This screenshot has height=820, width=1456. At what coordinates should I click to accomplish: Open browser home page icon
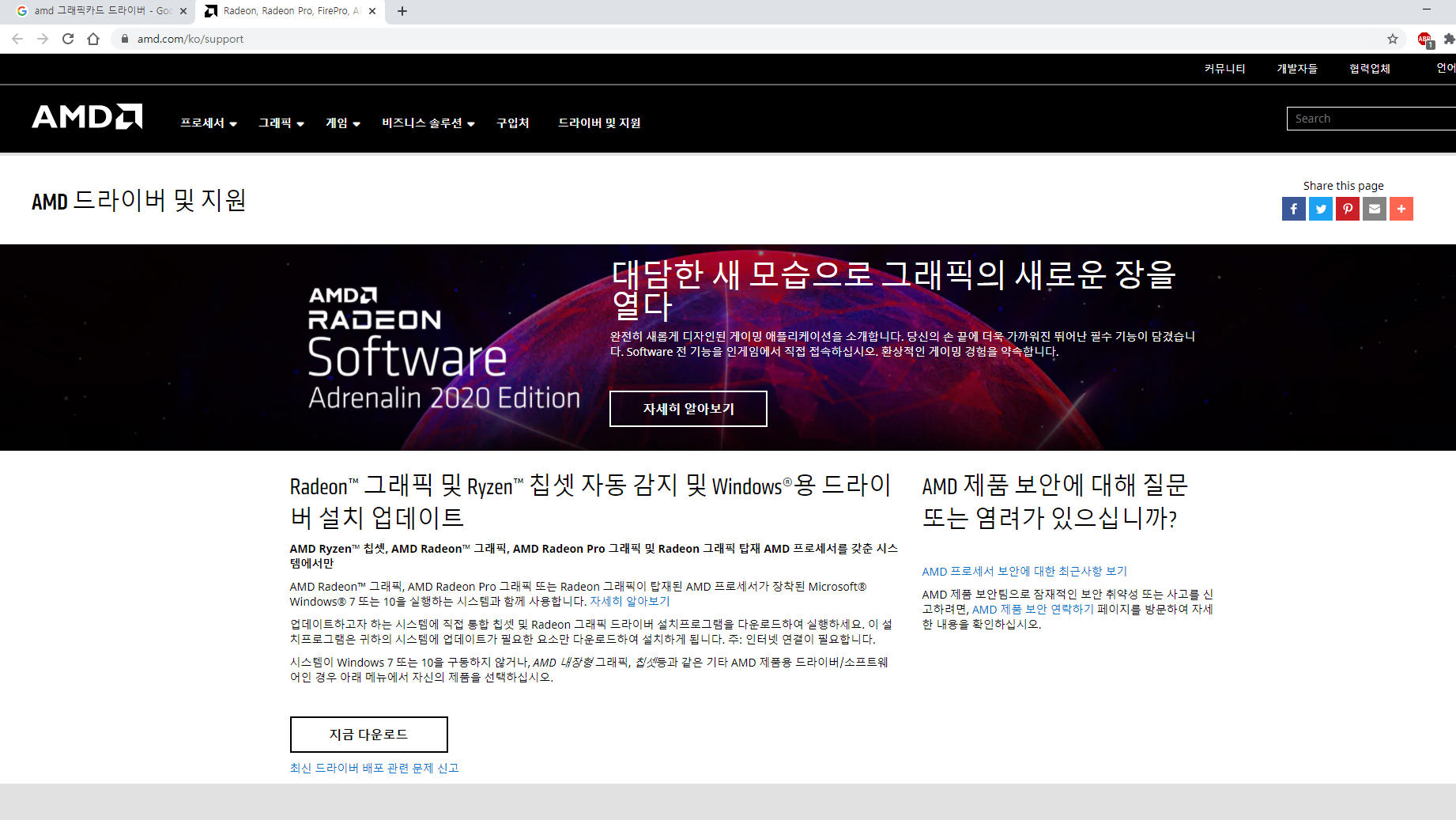pos(93,39)
